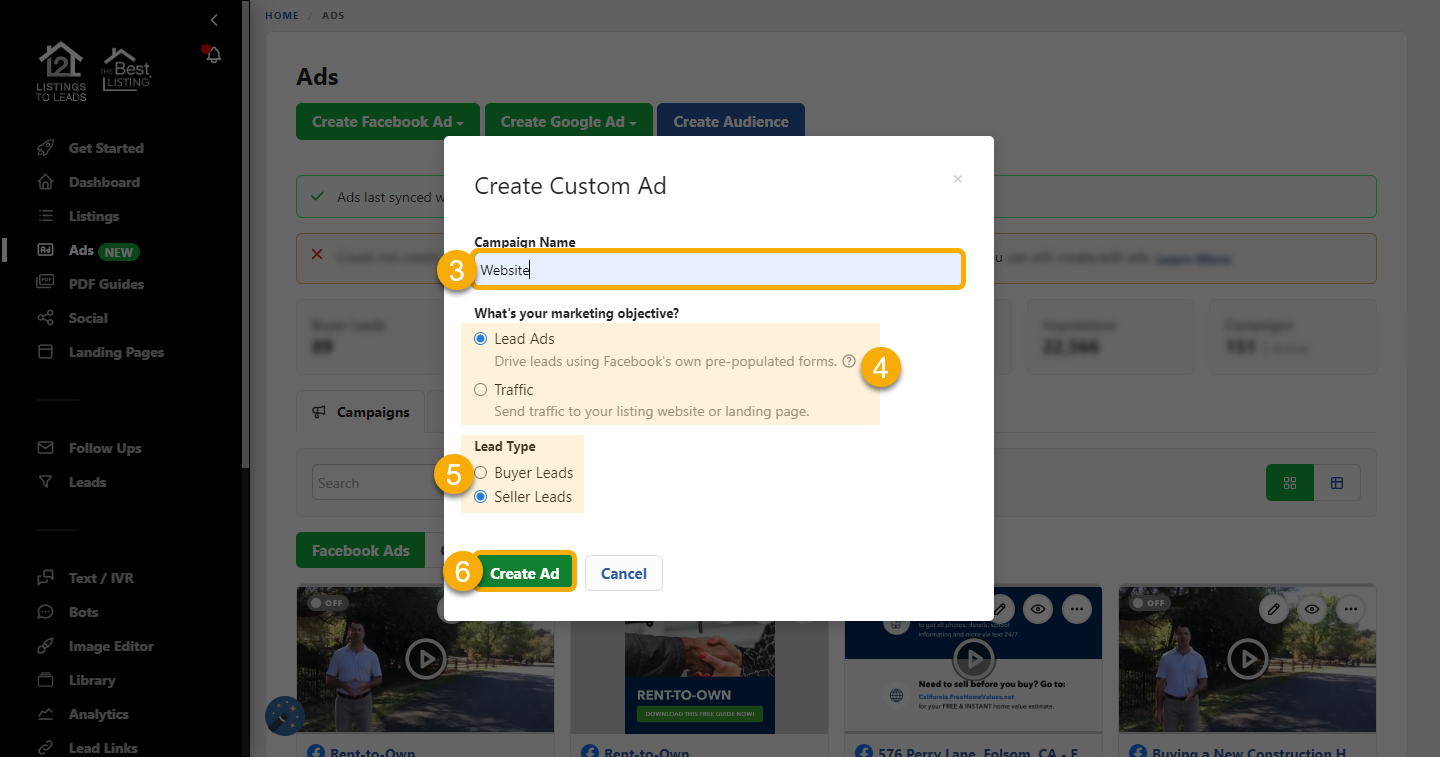Image resolution: width=1440 pixels, height=757 pixels.
Task: Select the Facebook Ads tab
Action: tap(360, 550)
